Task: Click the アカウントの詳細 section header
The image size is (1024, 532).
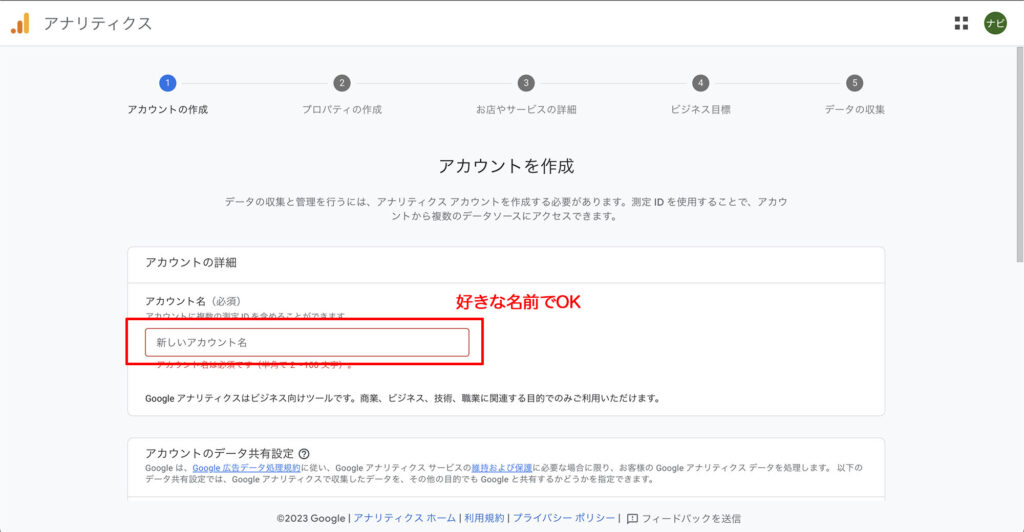Action: [x=191, y=262]
